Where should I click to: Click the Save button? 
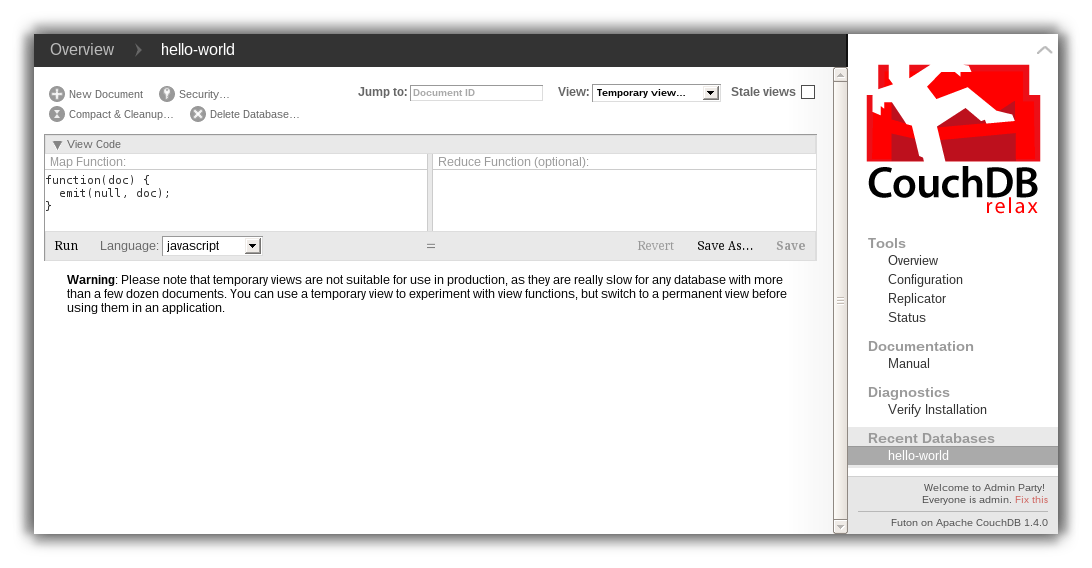tap(790, 246)
